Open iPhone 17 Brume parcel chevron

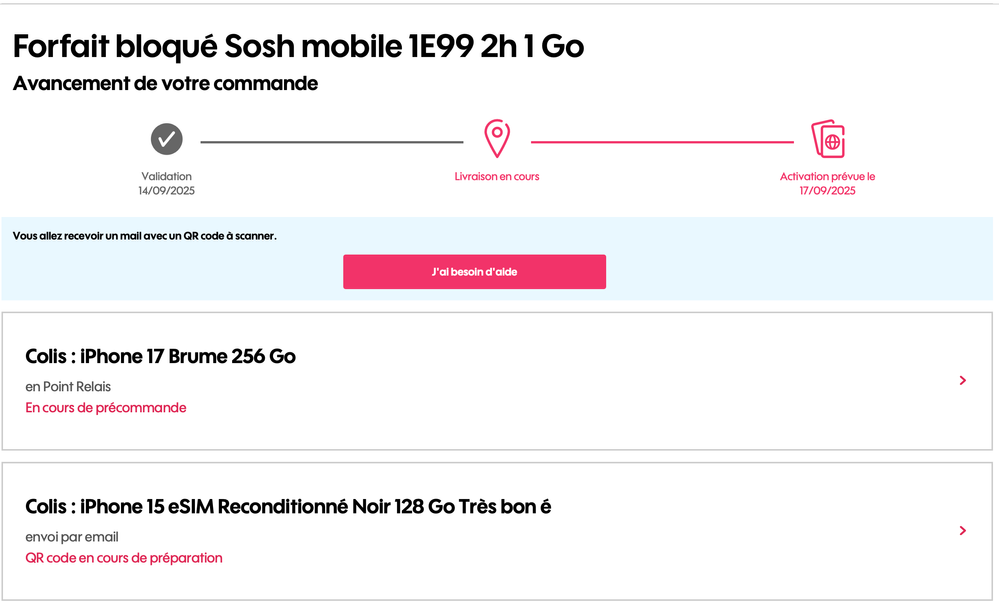(x=962, y=380)
